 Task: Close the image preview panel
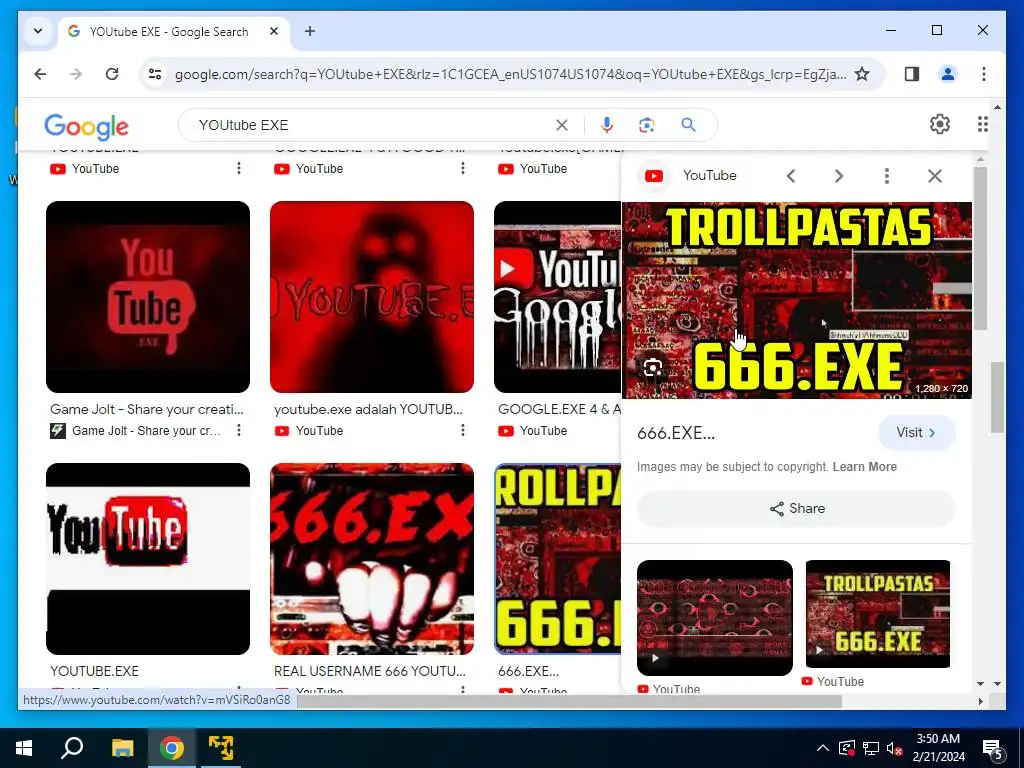(x=935, y=176)
